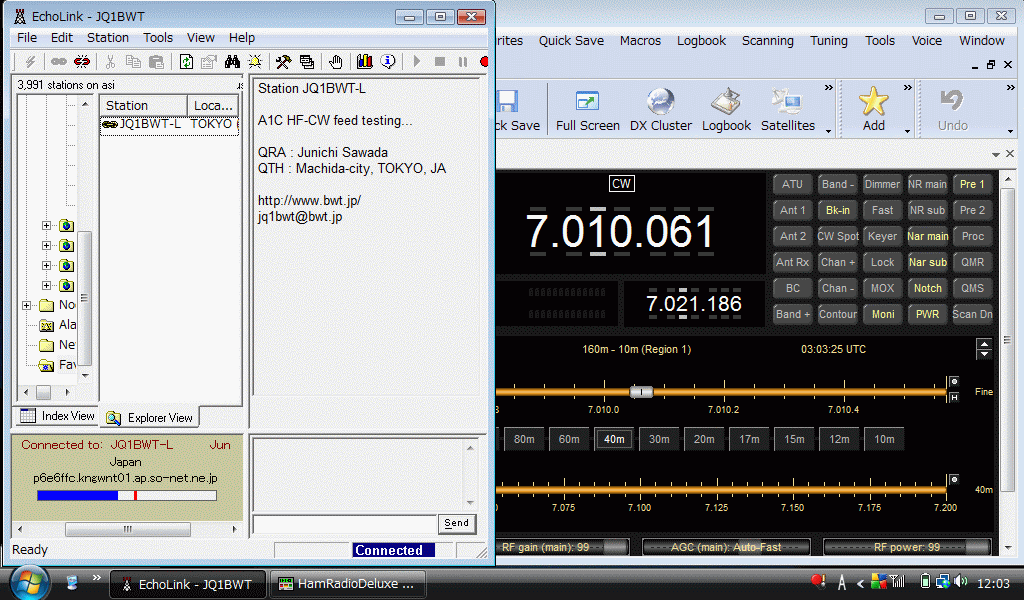The height and width of the screenshot is (600, 1024).
Task: Toggle the Moni monitor button
Action: (883, 314)
